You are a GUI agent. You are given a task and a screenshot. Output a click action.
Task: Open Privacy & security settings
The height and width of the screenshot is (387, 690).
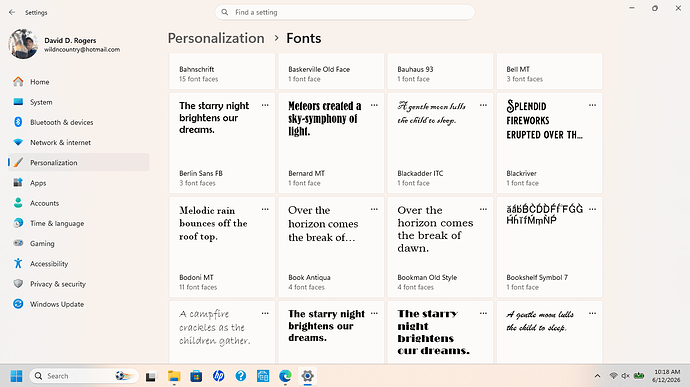pos(79,284)
